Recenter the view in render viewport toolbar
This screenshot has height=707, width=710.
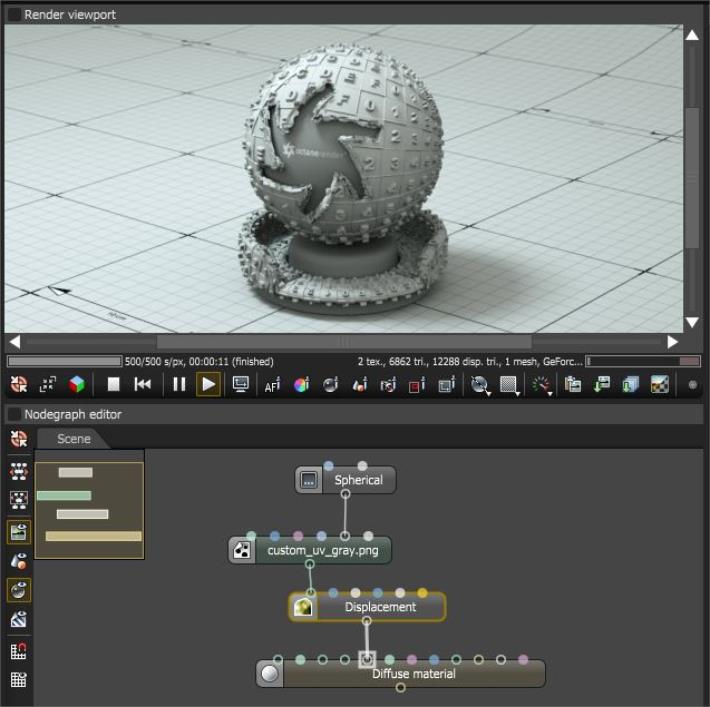pyautogui.click(x=19, y=385)
